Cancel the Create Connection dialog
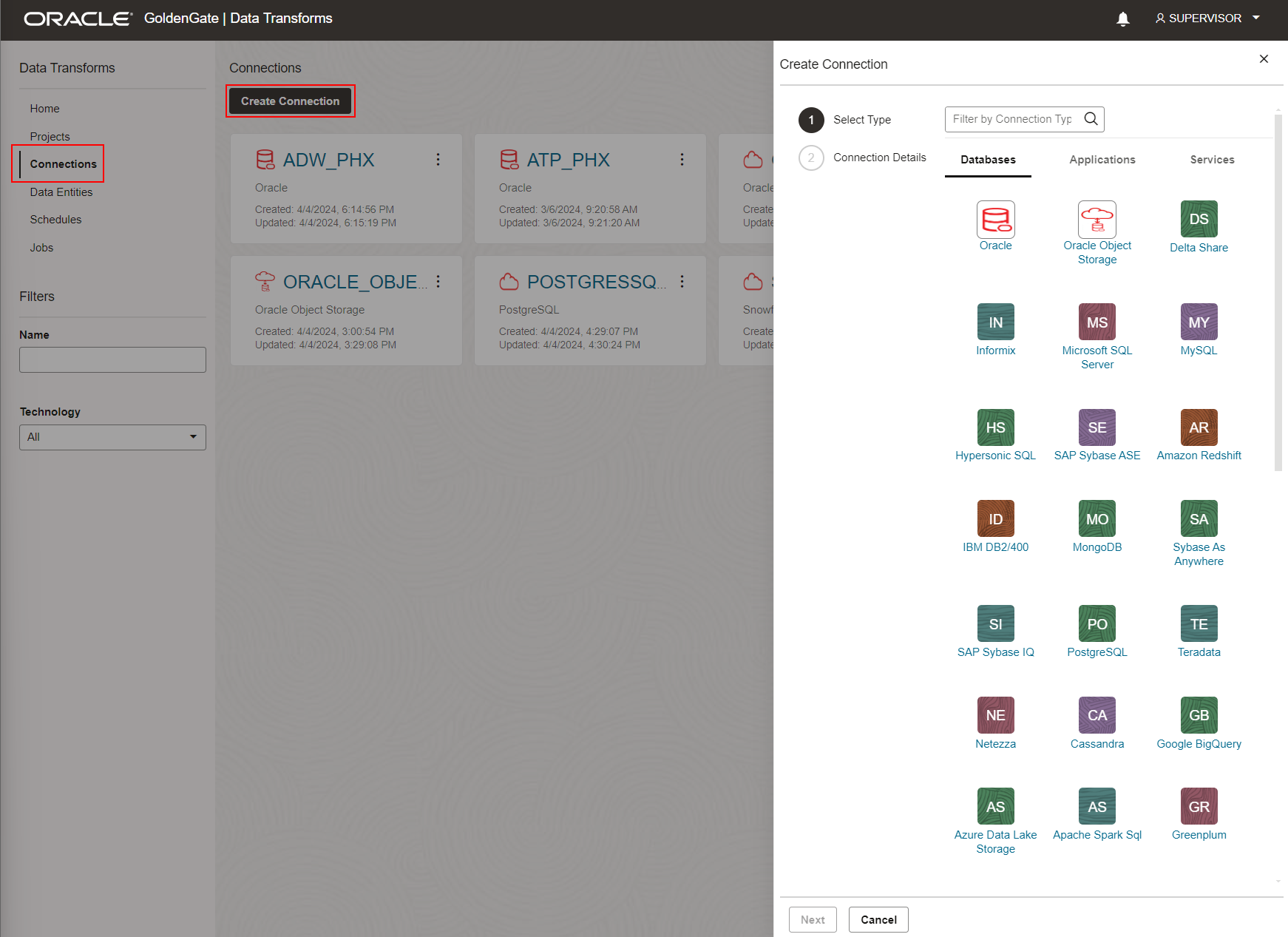Viewport: 1288px width, 937px height. click(878, 919)
